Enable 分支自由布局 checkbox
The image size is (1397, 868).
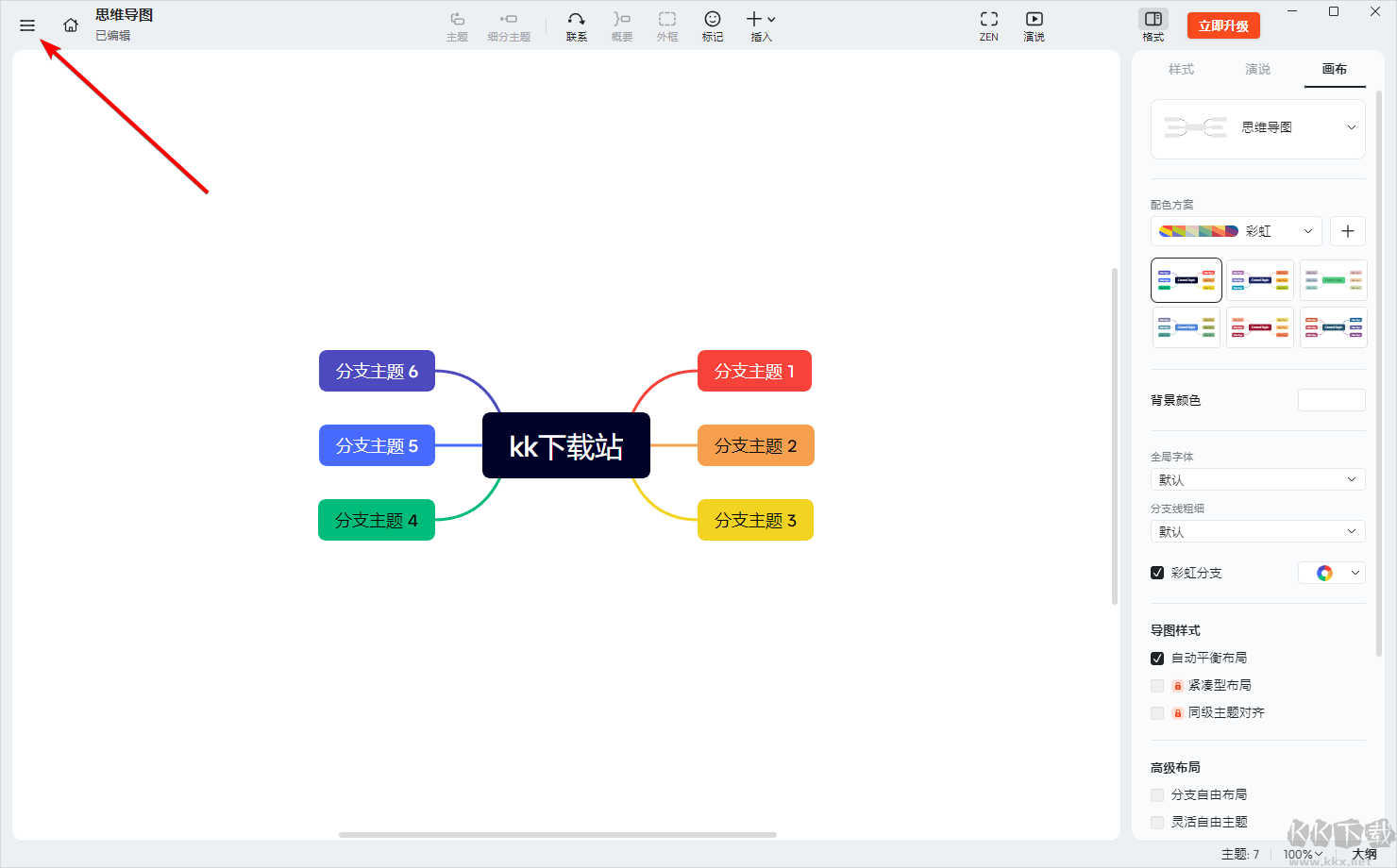[1157, 795]
